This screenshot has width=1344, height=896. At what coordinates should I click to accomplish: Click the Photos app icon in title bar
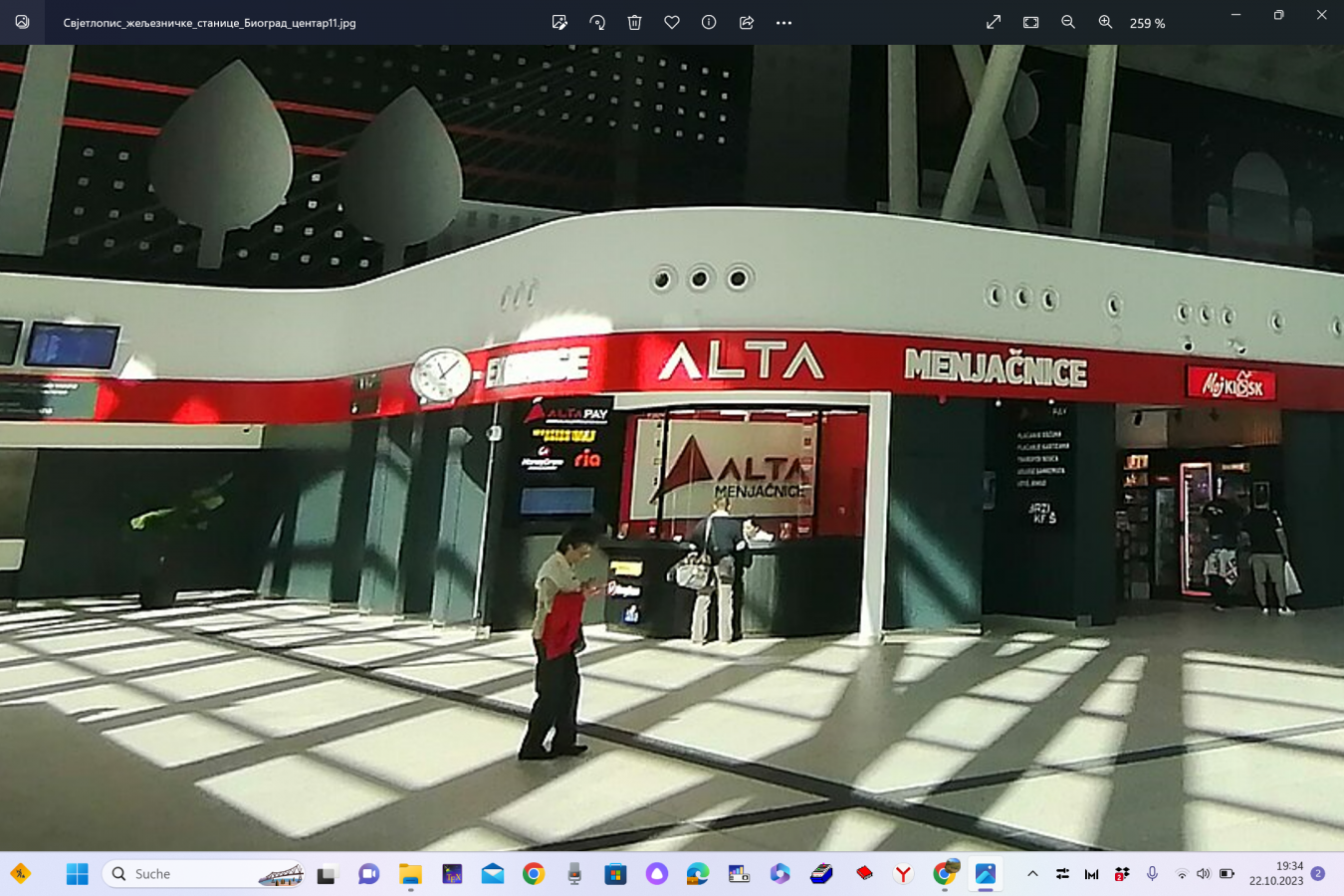(22, 22)
